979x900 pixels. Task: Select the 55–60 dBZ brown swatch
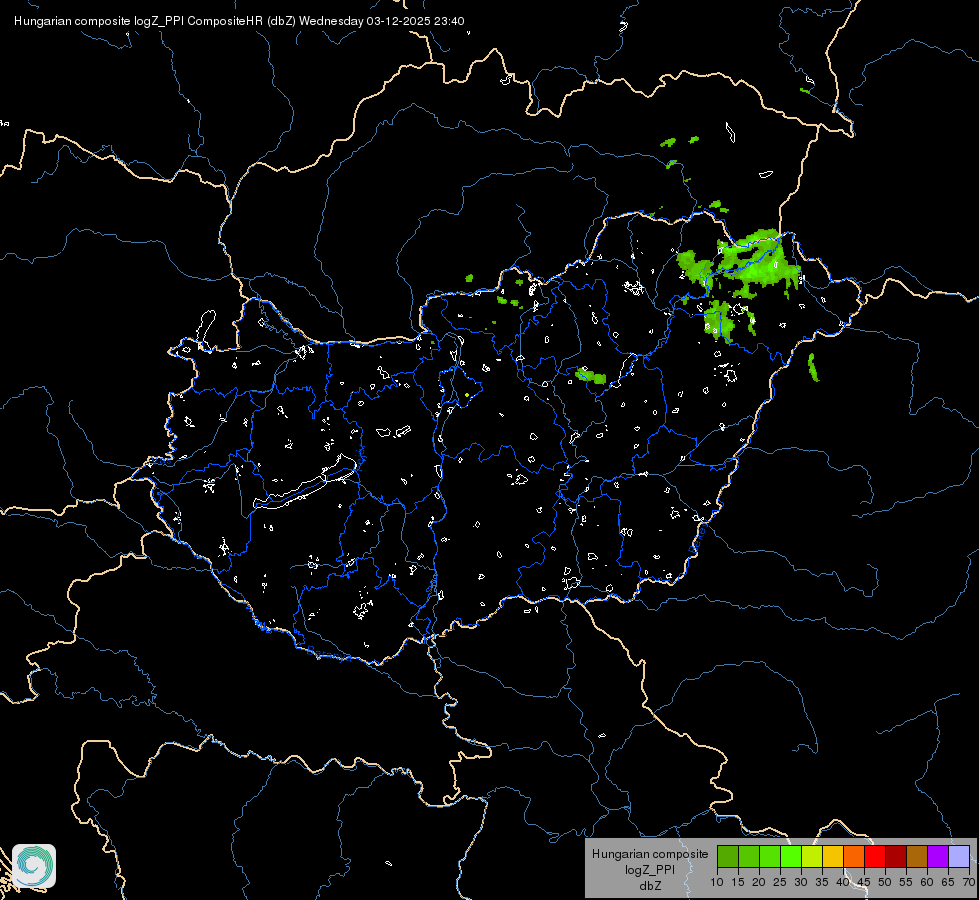(917, 856)
